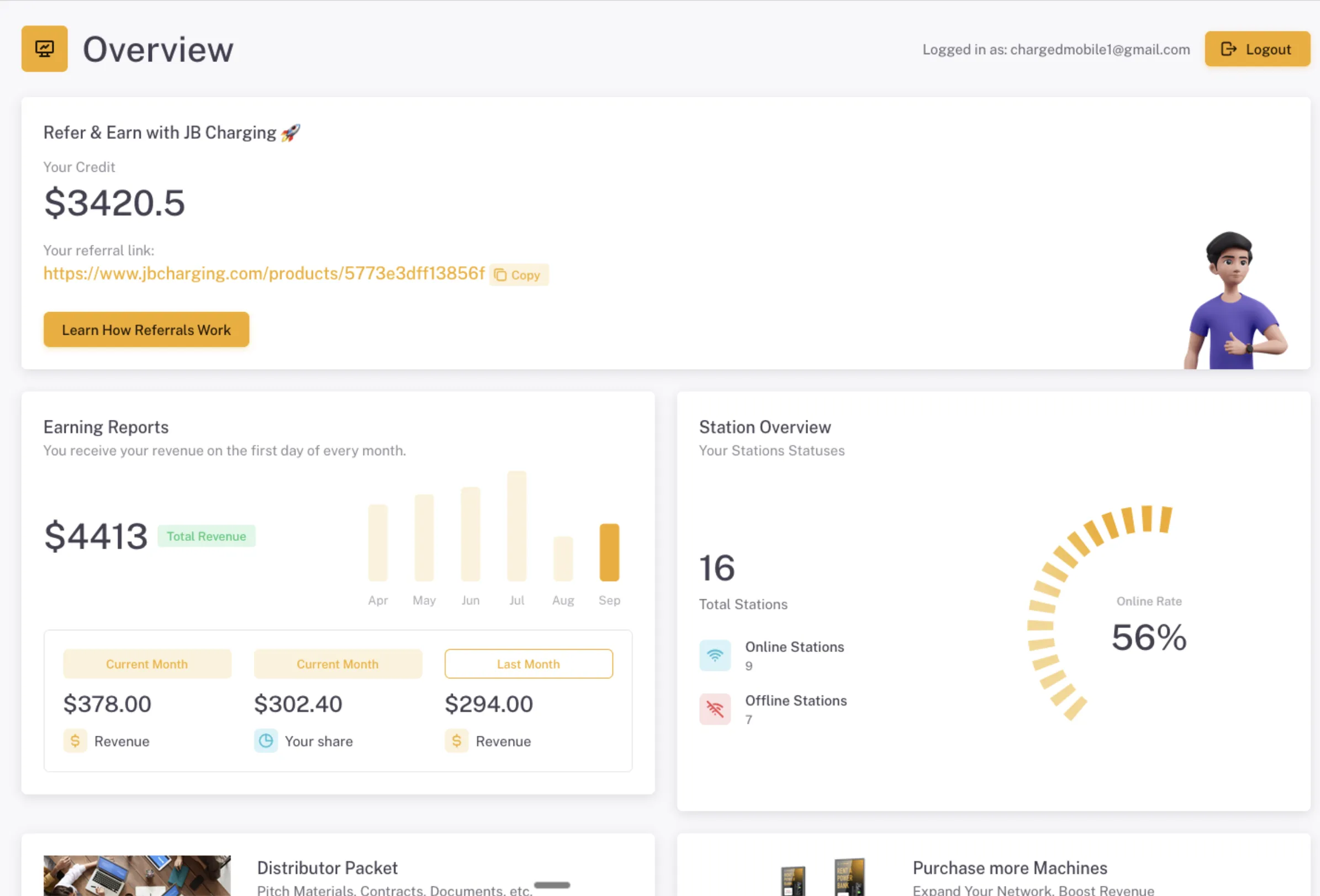Select the Current Month tab above $378.00
The width and height of the screenshot is (1320, 896).
(147, 663)
